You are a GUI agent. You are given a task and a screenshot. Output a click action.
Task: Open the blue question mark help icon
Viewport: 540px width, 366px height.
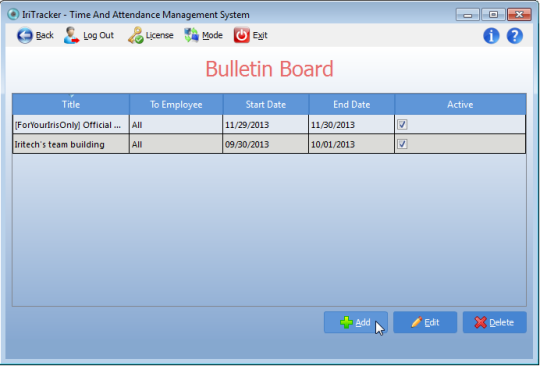coord(515,36)
